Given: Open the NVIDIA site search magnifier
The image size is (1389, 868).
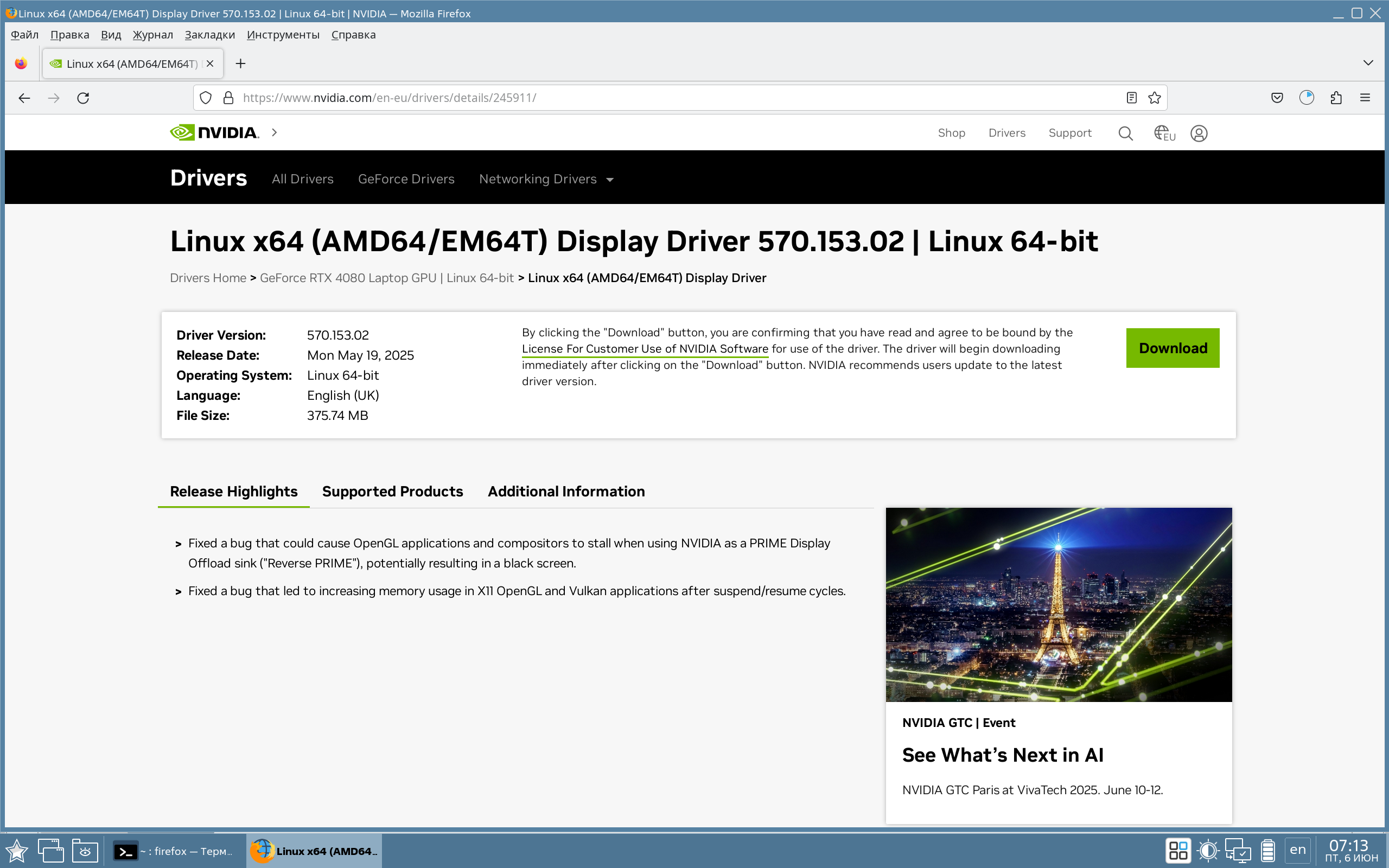Looking at the screenshot, I should click(x=1125, y=133).
